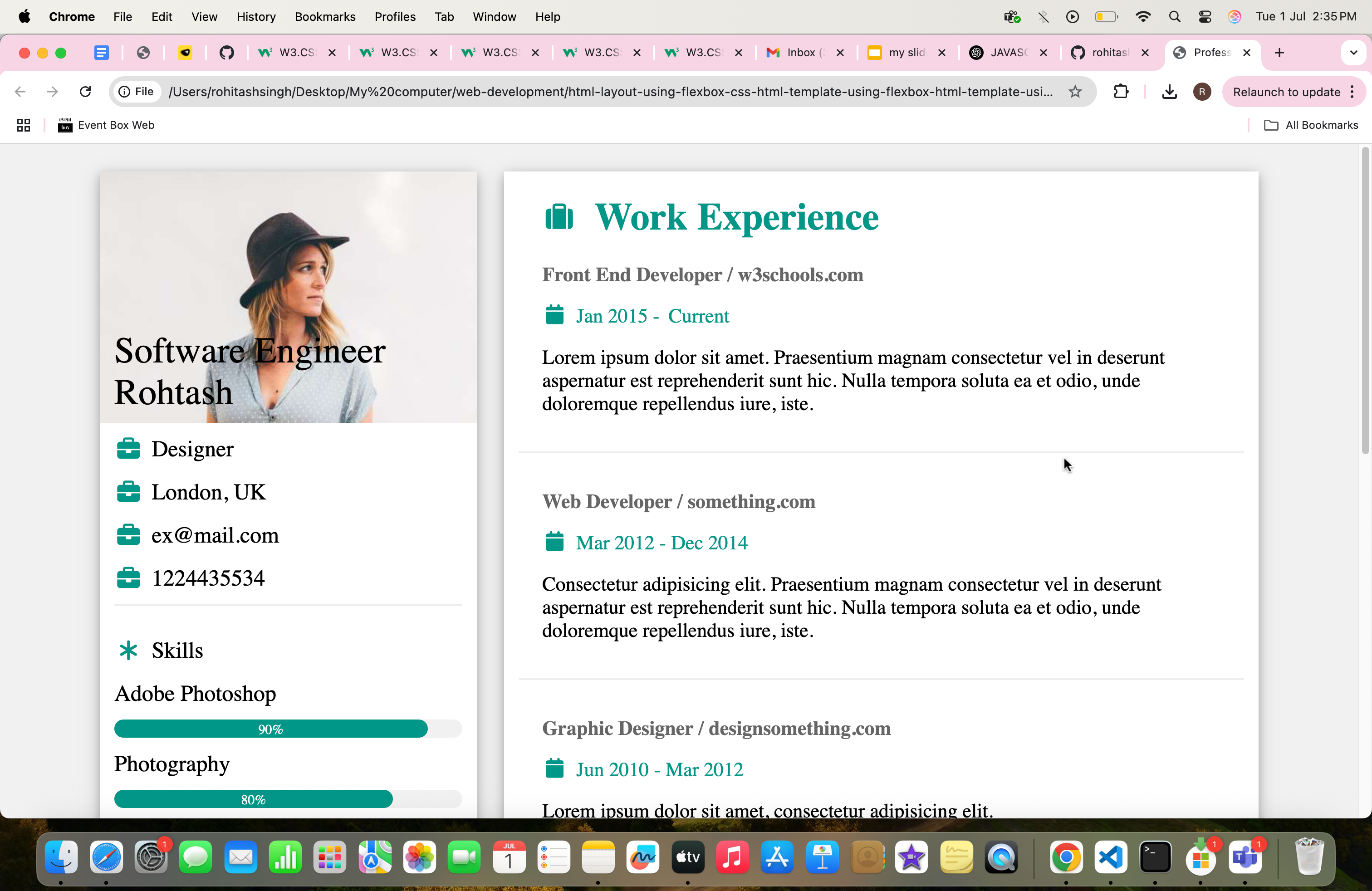Image resolution: width=1372 pixels, height=891 pixels.
Task: Click the Relaunch to update button
Action: pos(1286,92)
